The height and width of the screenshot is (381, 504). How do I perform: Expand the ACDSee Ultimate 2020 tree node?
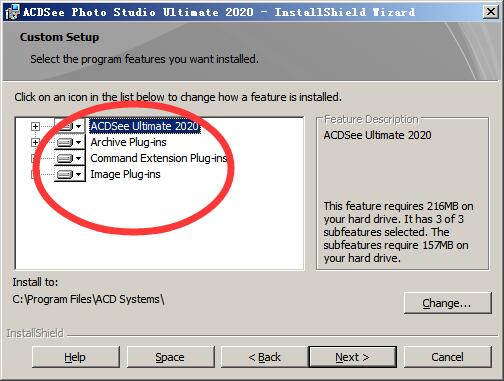[x=35, y=126]
